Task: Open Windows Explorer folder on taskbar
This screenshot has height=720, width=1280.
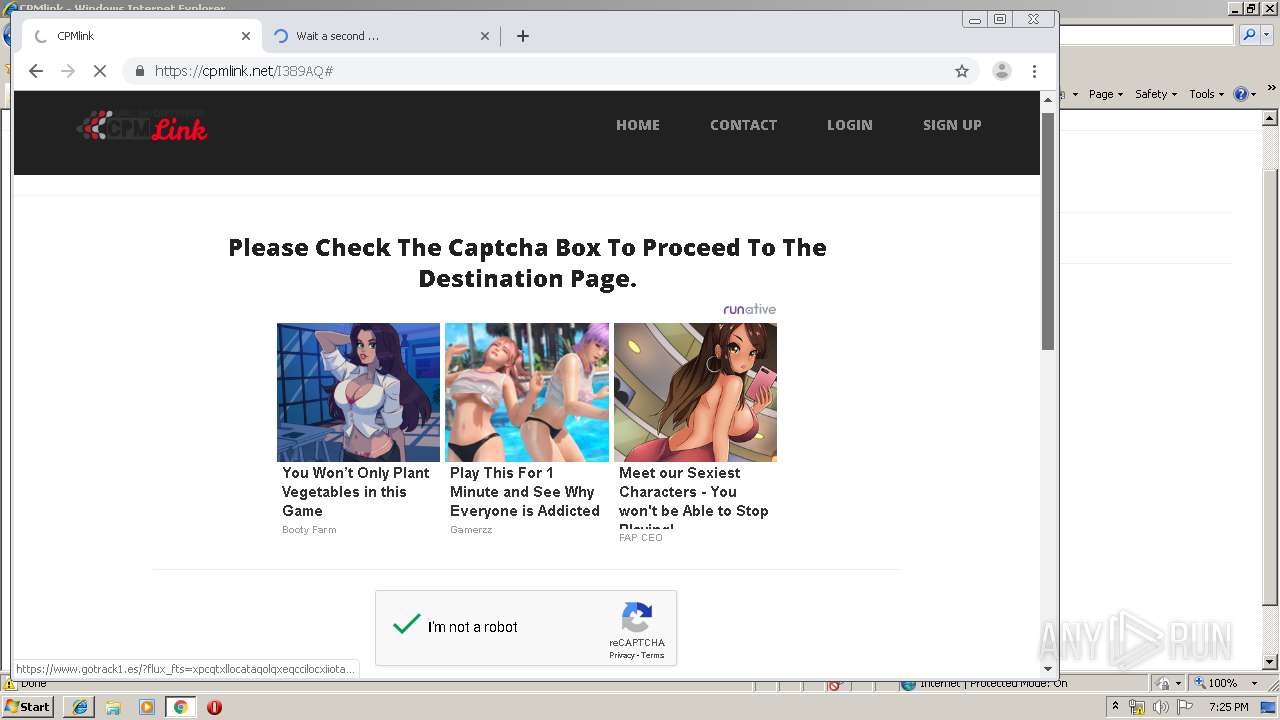Action: pyautogui.click(x=113, y=707)
